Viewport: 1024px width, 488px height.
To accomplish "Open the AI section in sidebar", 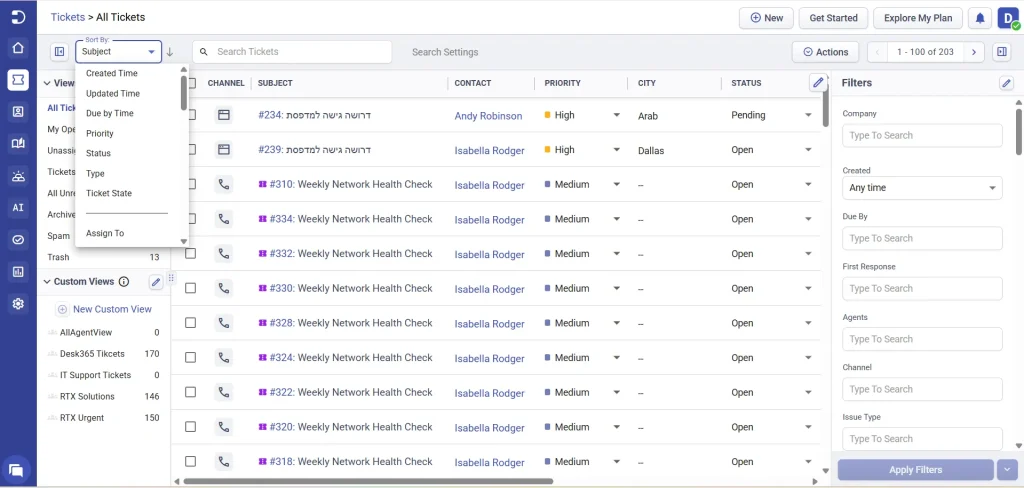I will tap(18, 208).
